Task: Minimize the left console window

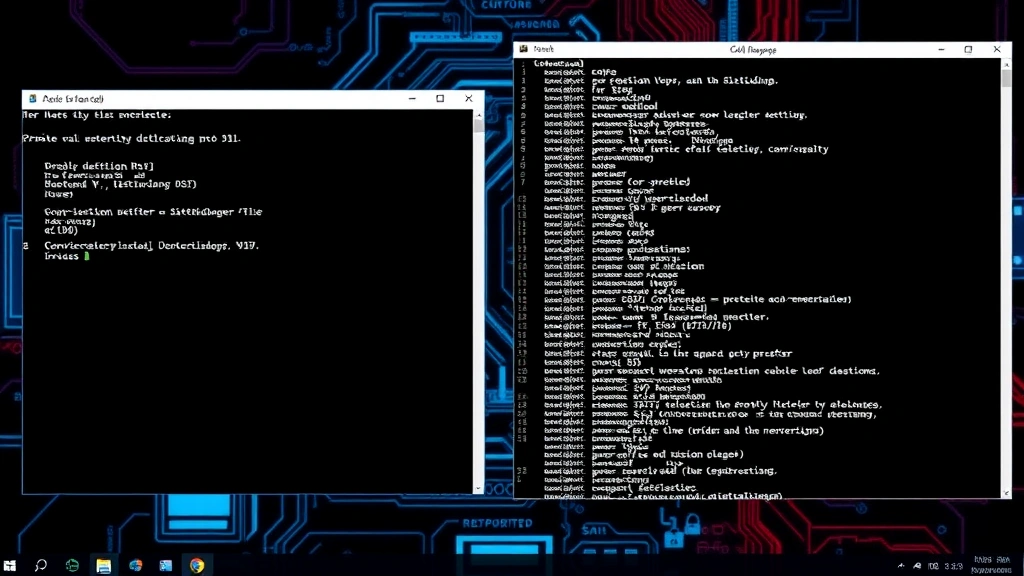Action: [x=411, y=99]
